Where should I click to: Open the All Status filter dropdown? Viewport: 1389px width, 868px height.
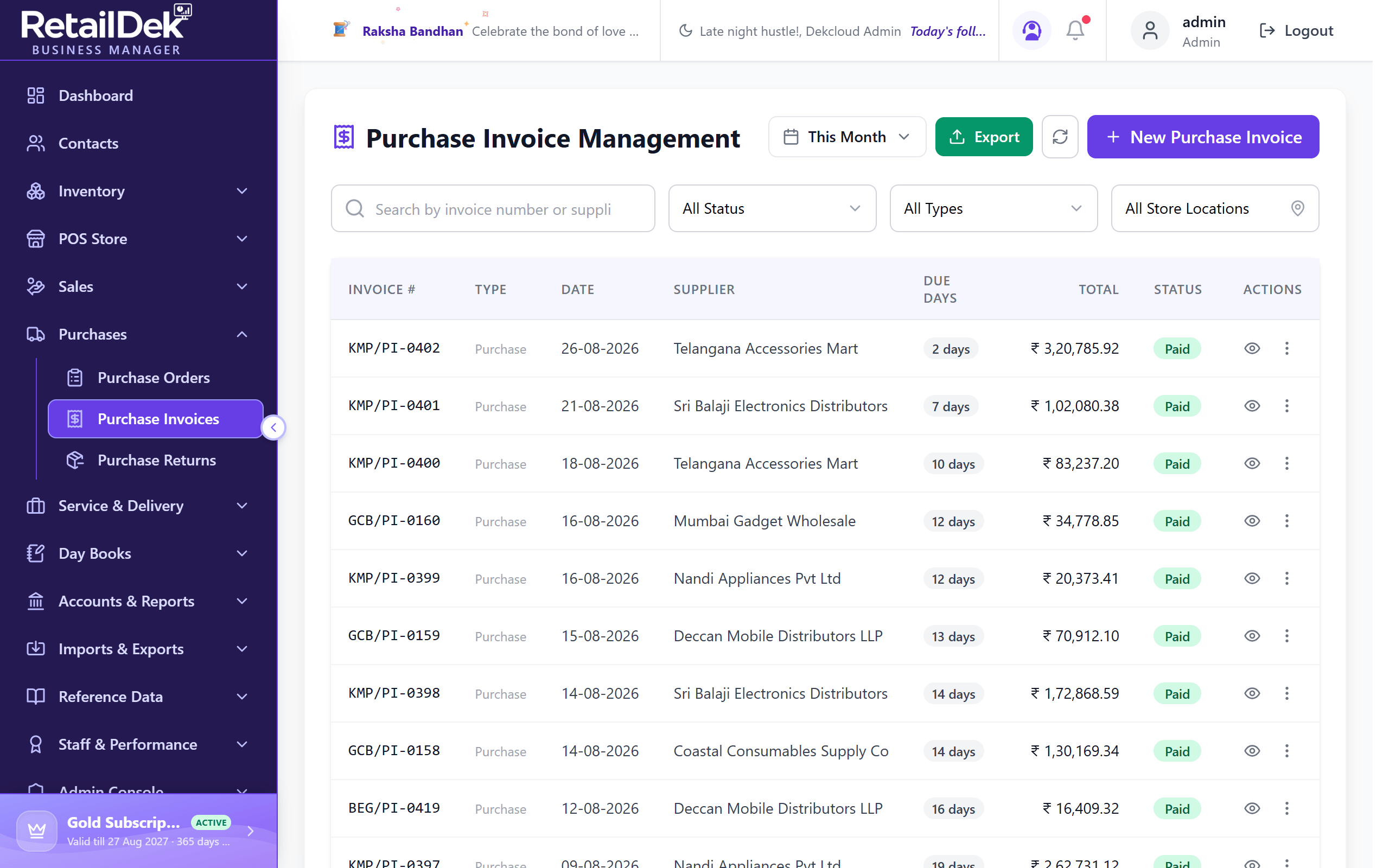(x=772, y=208)
